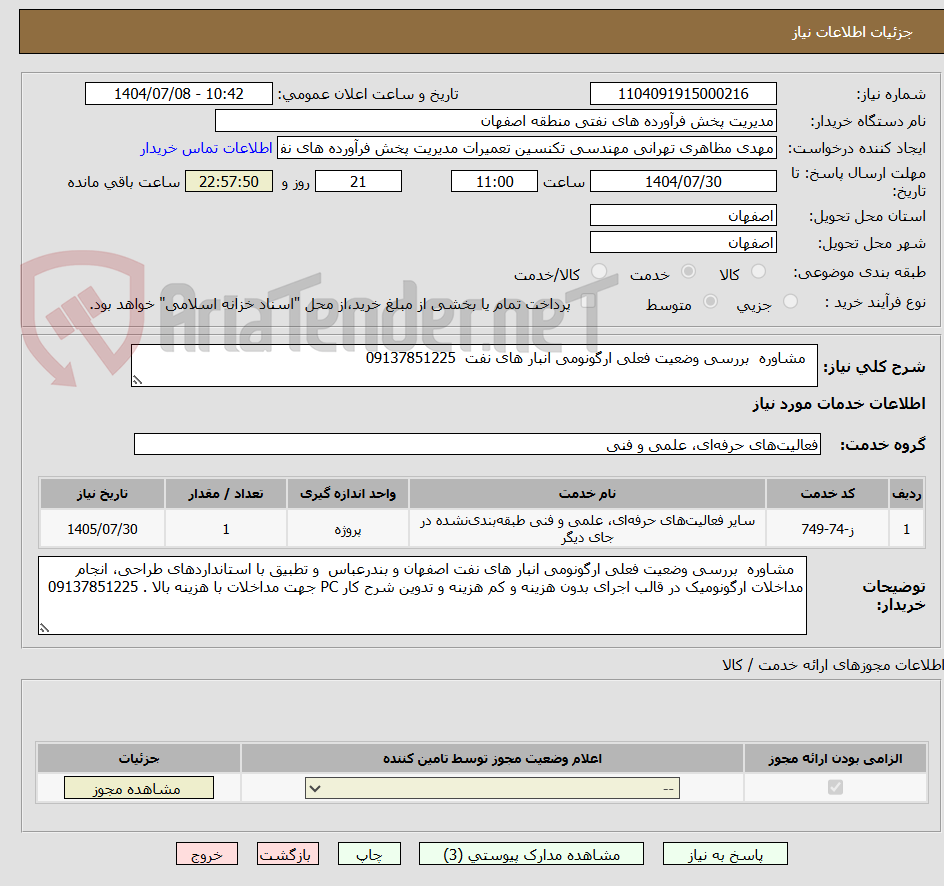The image size is (944, 886).
Task: Click the بازگشت (Back) button
Action: pos(287,853)
